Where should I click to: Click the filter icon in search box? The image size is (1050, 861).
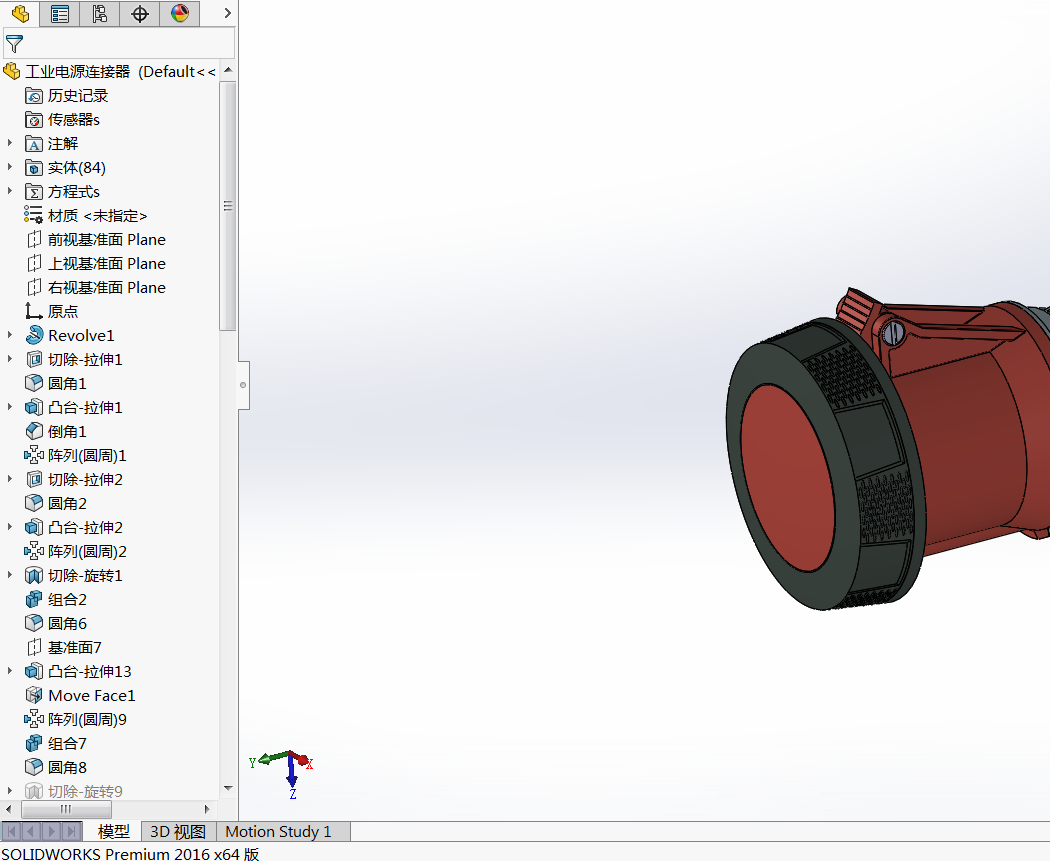[x=14, y=44]
